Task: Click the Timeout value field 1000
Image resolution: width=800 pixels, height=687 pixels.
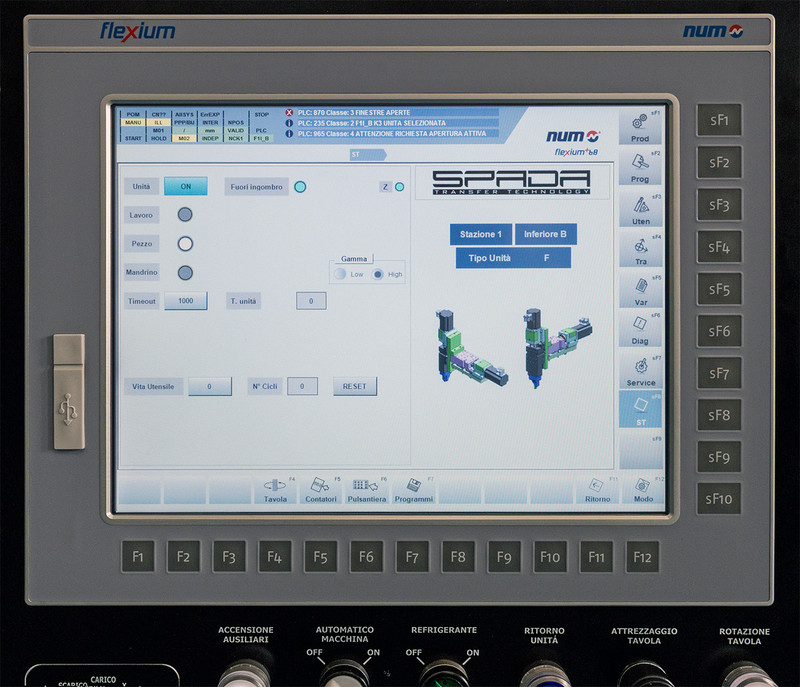Action: click(x=186, y=301)
